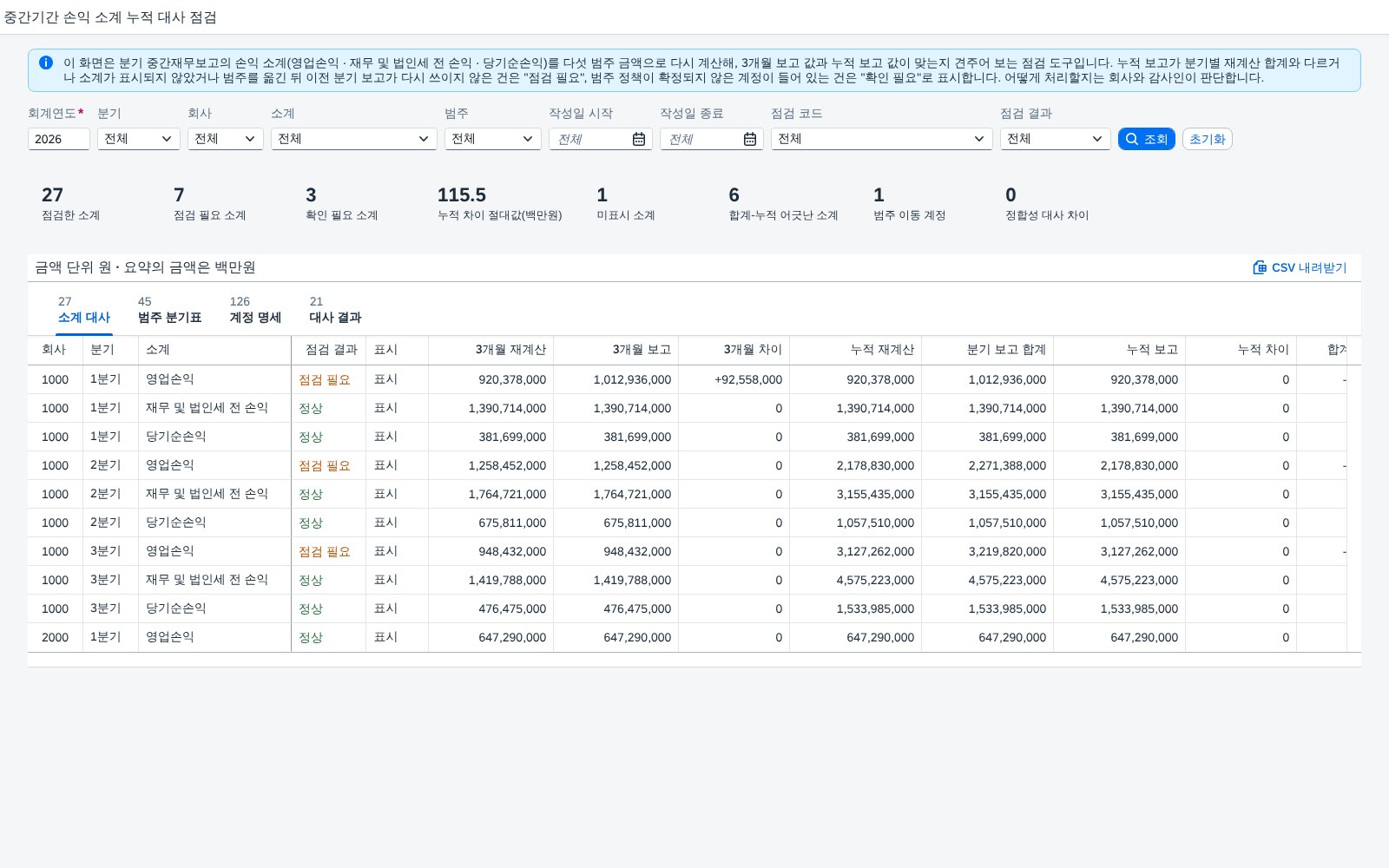Screen dimensions: 1389x868
Task: Select the 대사 결과 tab
Action: pos(335,310)
